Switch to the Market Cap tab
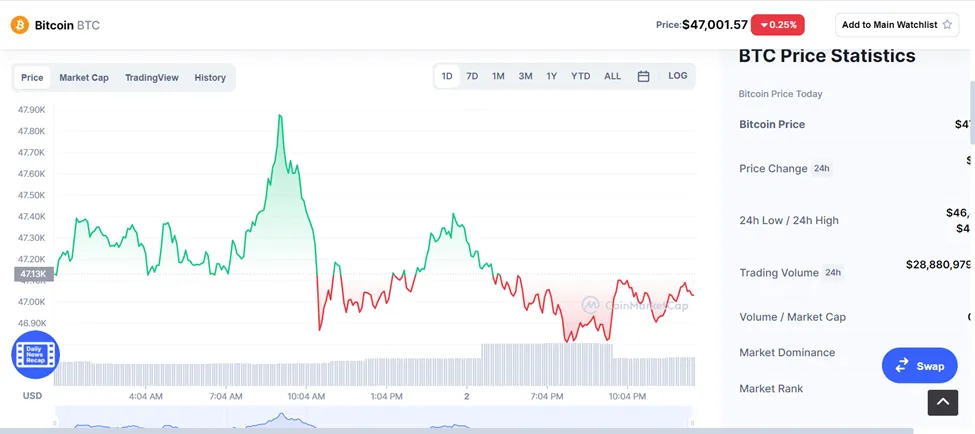Image resolution: width=975 pixels, height=434 pixels. point(84,78)
